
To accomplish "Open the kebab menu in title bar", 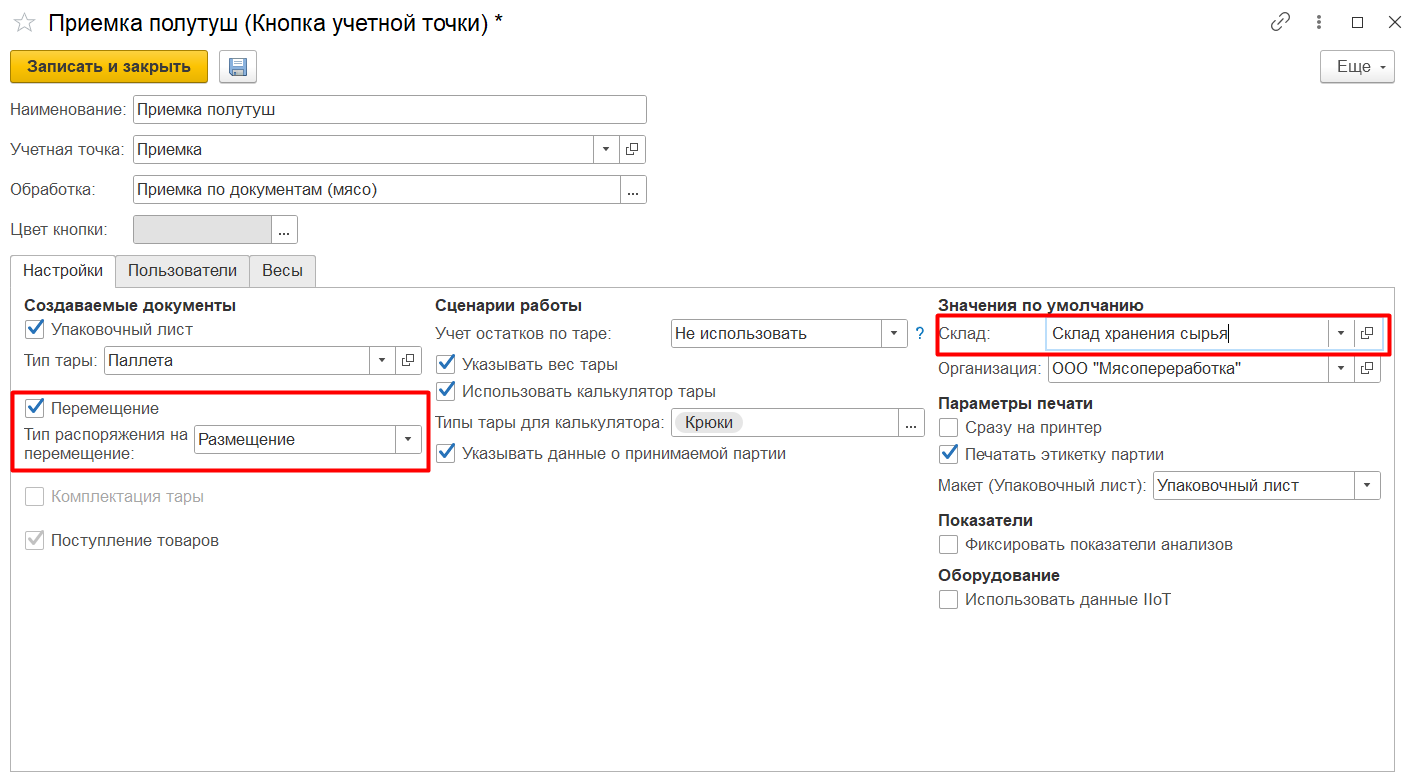I will 1320,23.
